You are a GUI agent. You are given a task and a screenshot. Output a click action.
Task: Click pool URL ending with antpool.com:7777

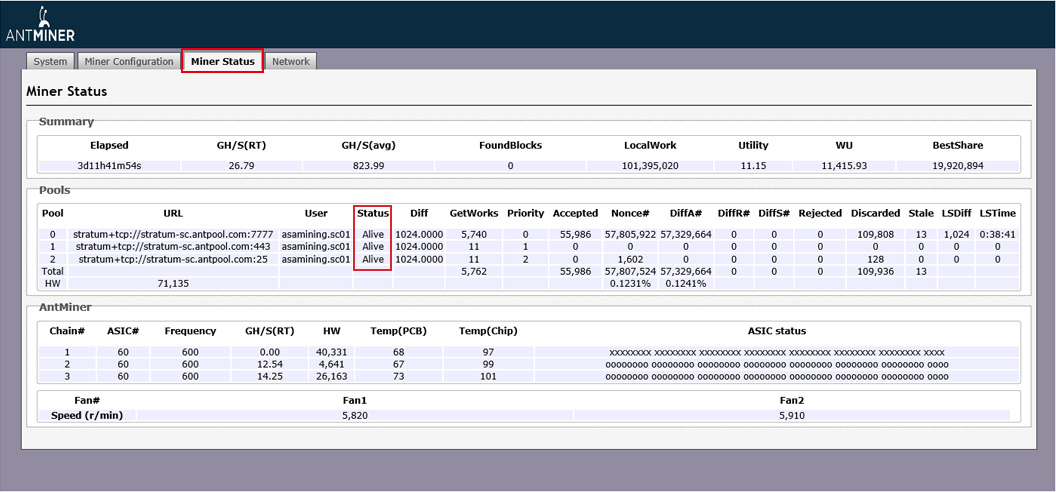pyautogui.click(x=173, y=234)
